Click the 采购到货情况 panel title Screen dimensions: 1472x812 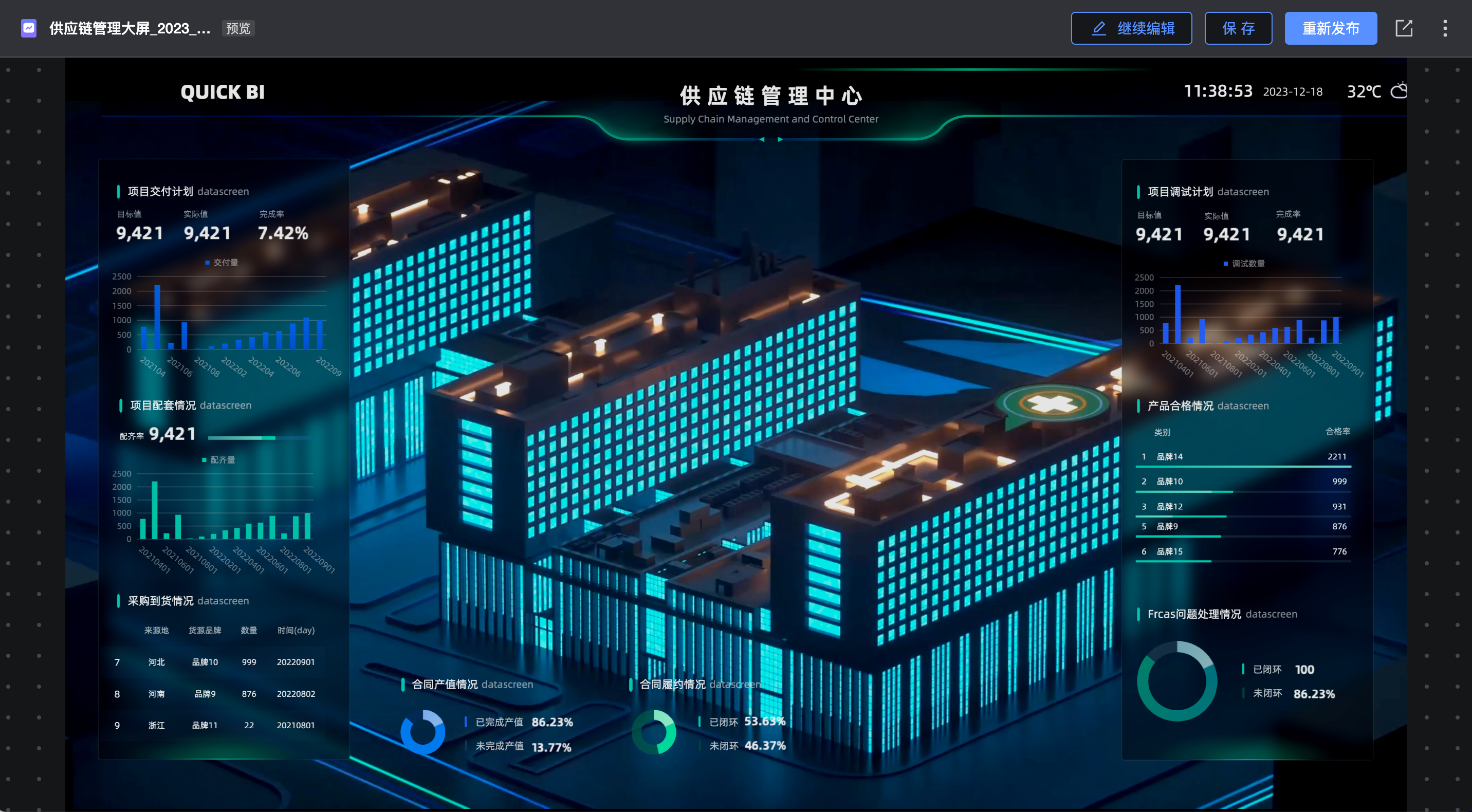tap(160, 601)
